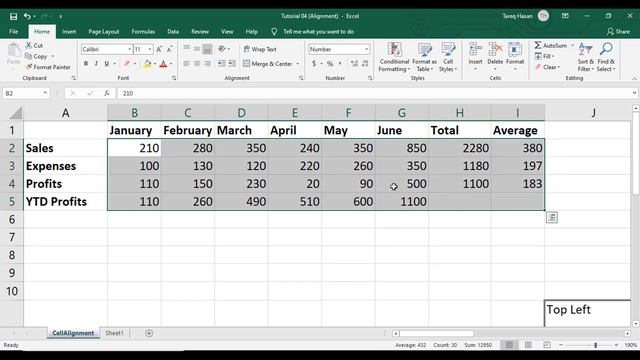Add a new sheet with the plus icon
Viewport: 640px width, 360px height.
149,333
